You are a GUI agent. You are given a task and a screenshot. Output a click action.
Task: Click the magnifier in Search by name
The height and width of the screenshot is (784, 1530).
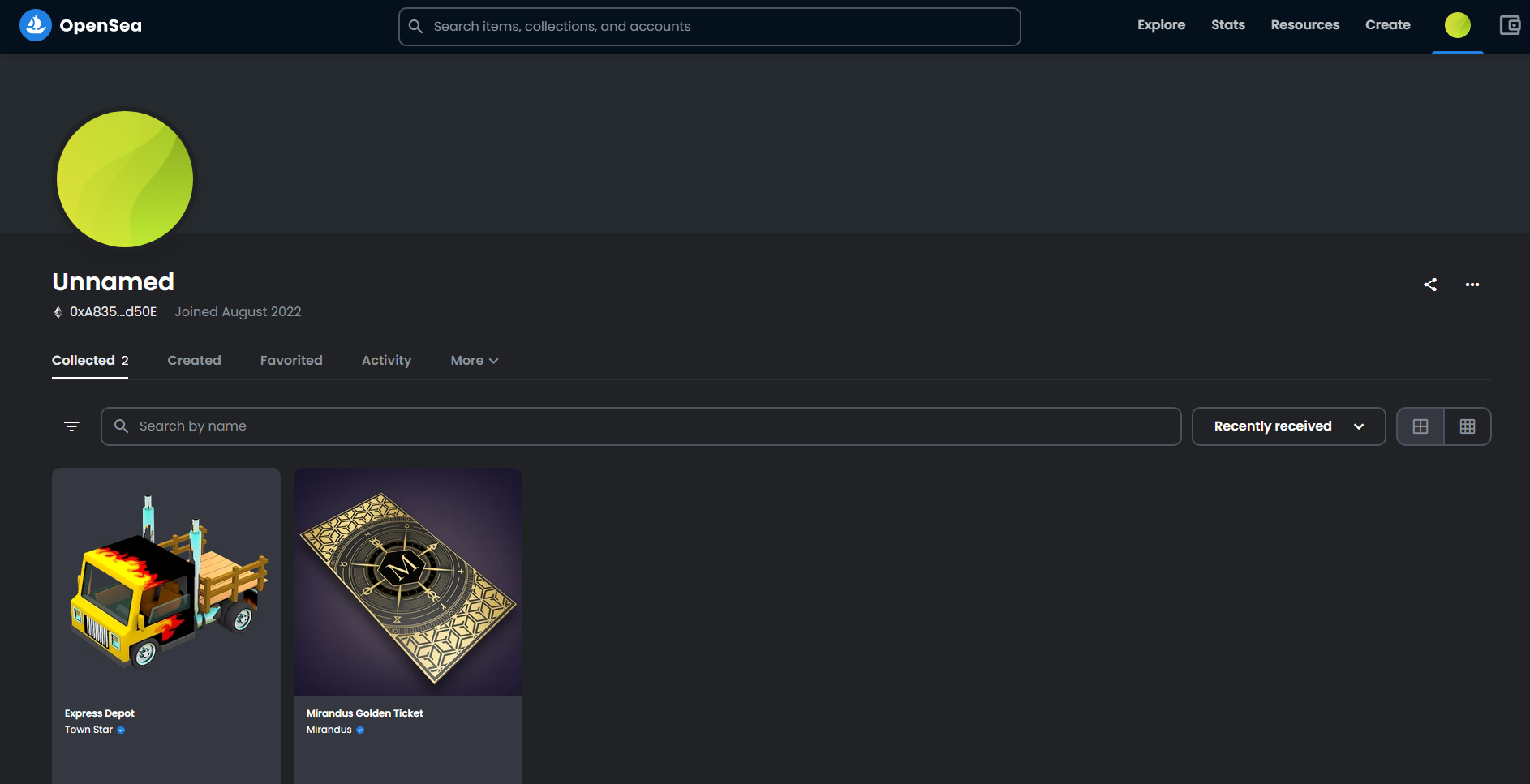pyautogui.click(x=122, y=426)
